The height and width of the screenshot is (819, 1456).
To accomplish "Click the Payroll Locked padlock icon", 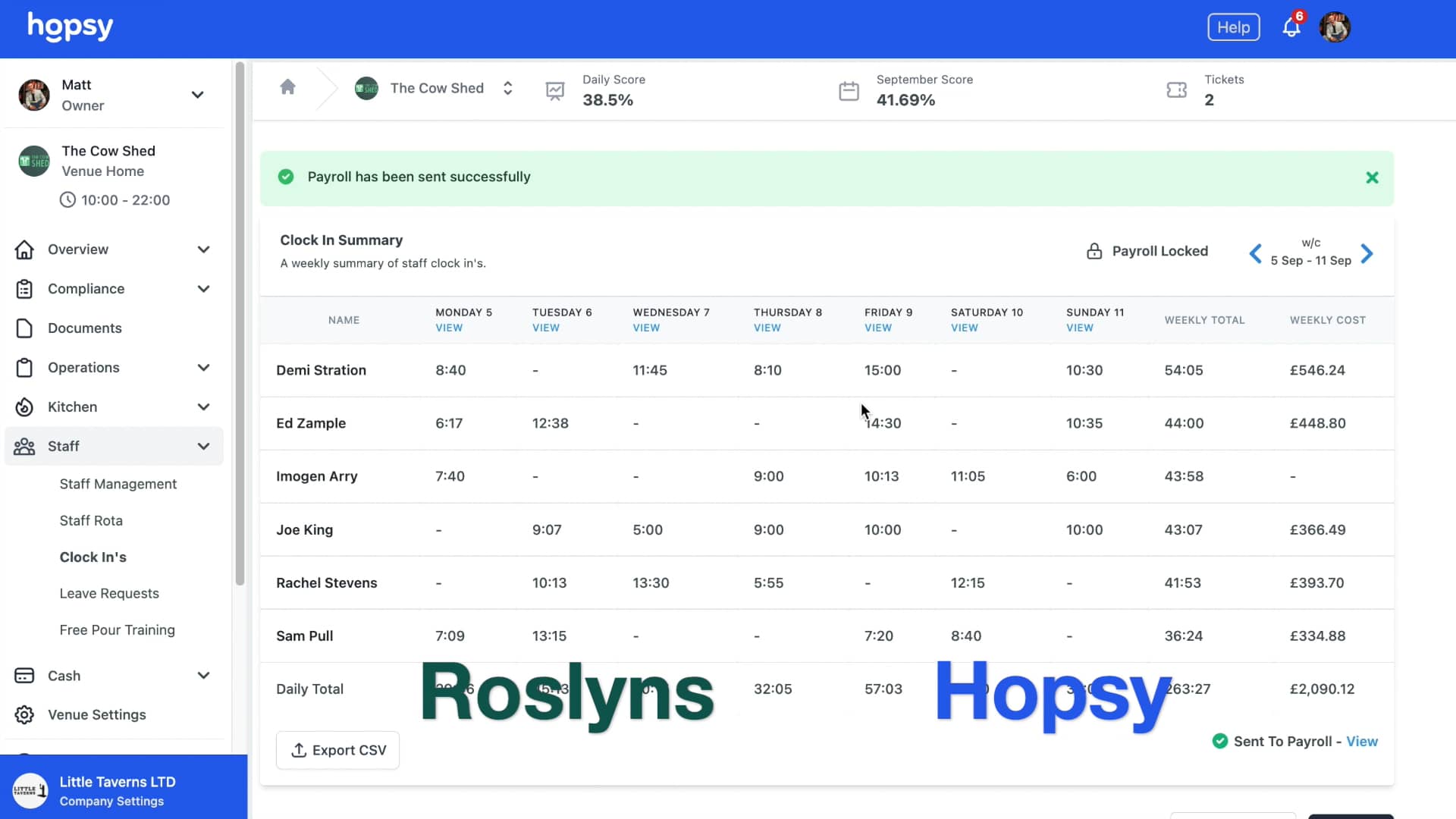I will click(x=1094, y=251).
